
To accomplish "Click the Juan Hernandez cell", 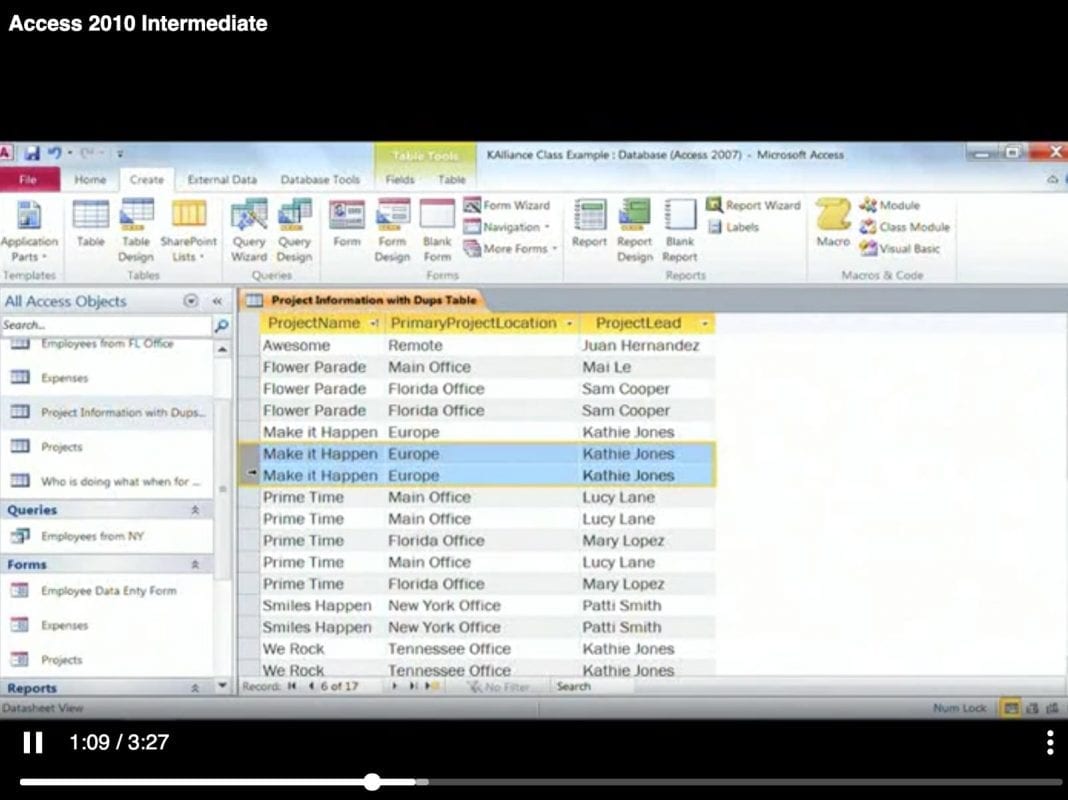I will [646, 346].
